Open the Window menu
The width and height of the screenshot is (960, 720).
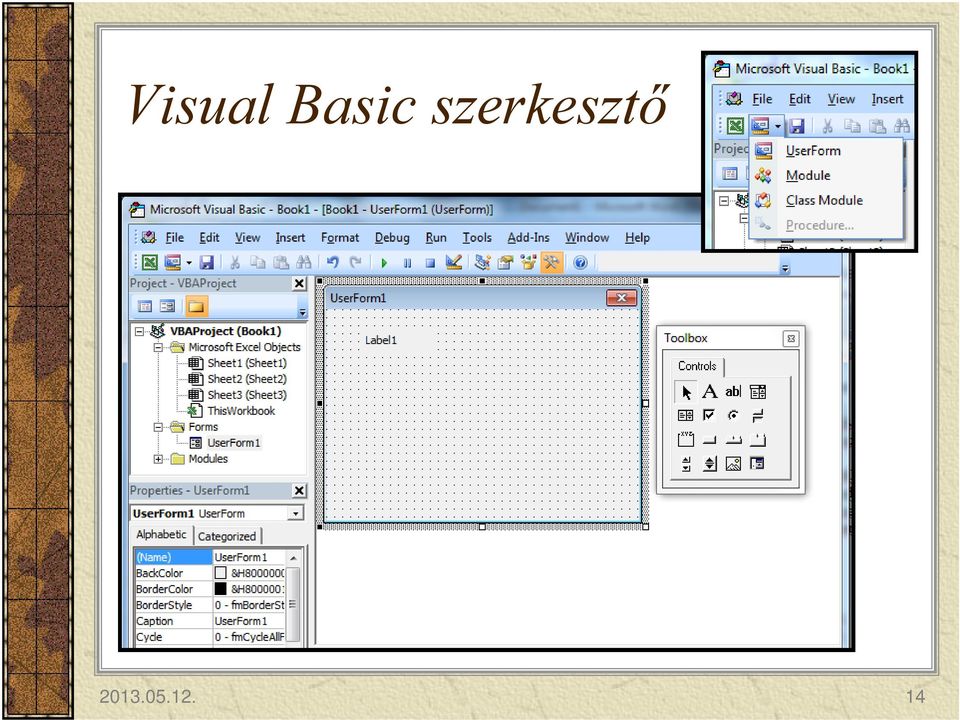587,238
